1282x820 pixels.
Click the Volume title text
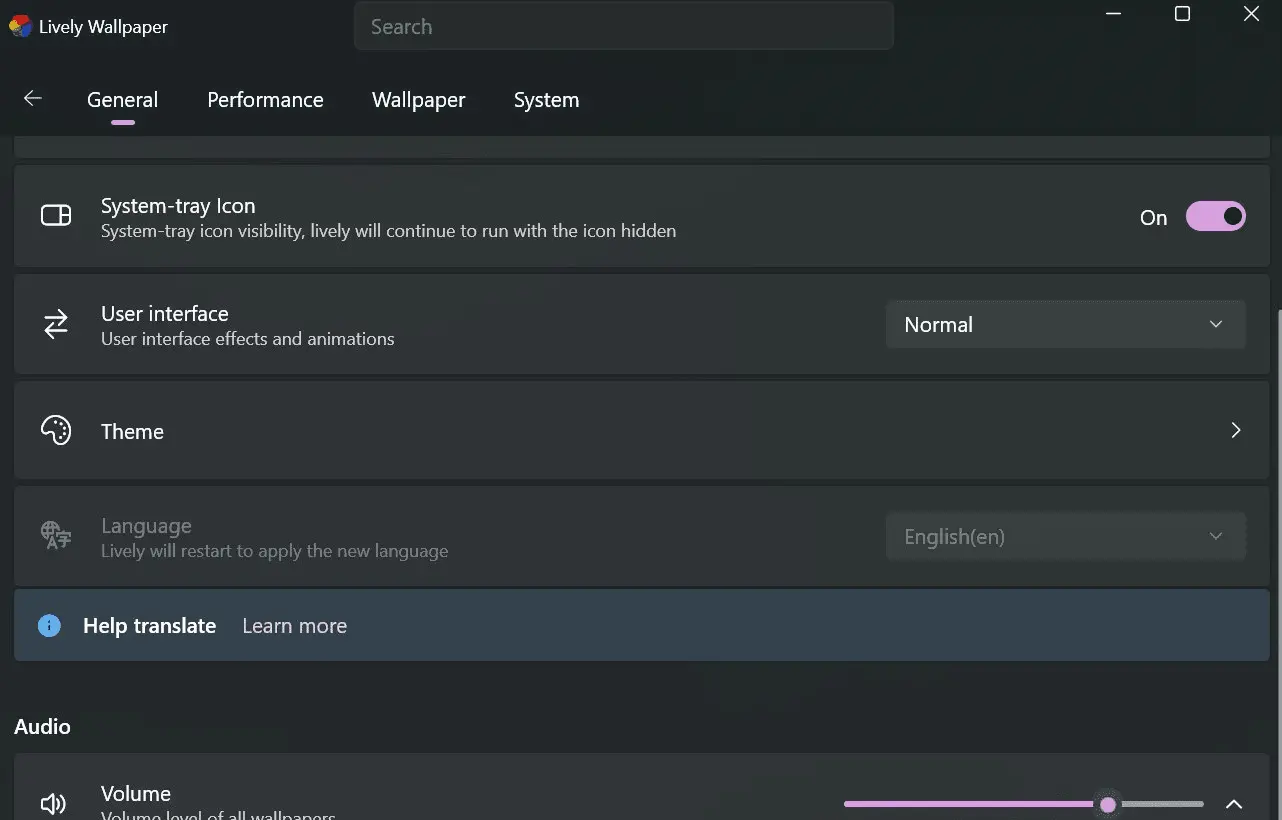pyautogui.click(x=136, y=794)
